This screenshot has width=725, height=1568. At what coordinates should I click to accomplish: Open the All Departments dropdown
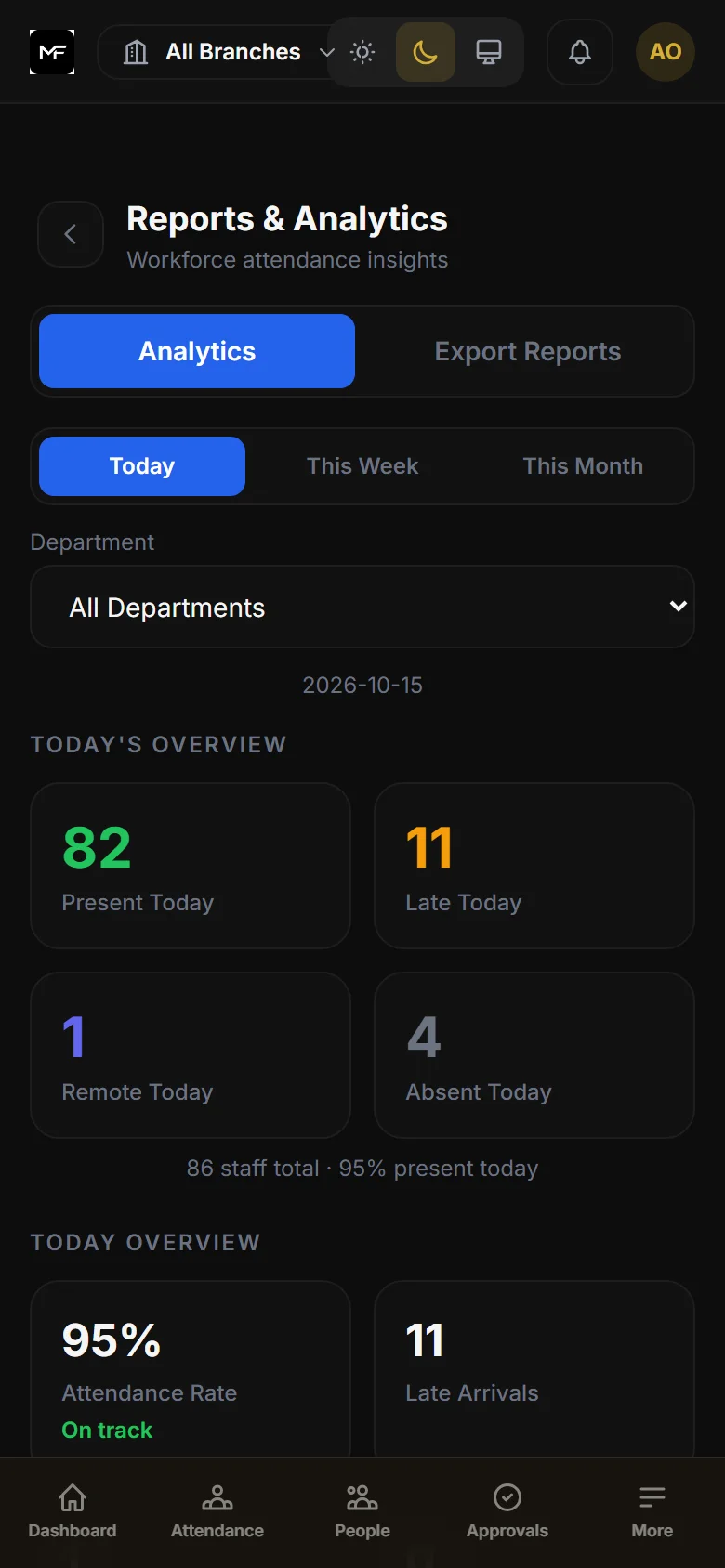362,607
